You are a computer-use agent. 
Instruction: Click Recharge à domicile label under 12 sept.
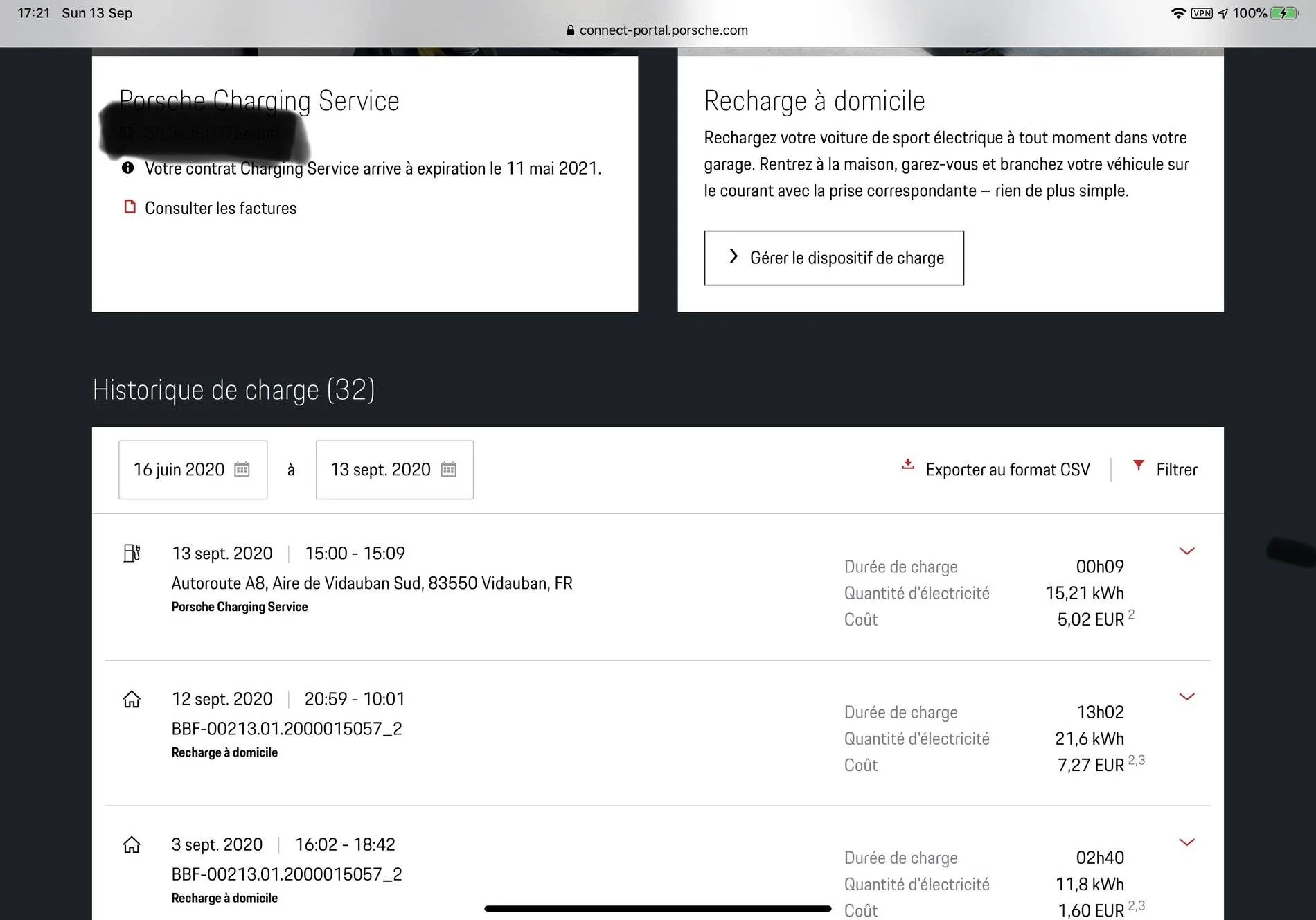tap(224, 752)
